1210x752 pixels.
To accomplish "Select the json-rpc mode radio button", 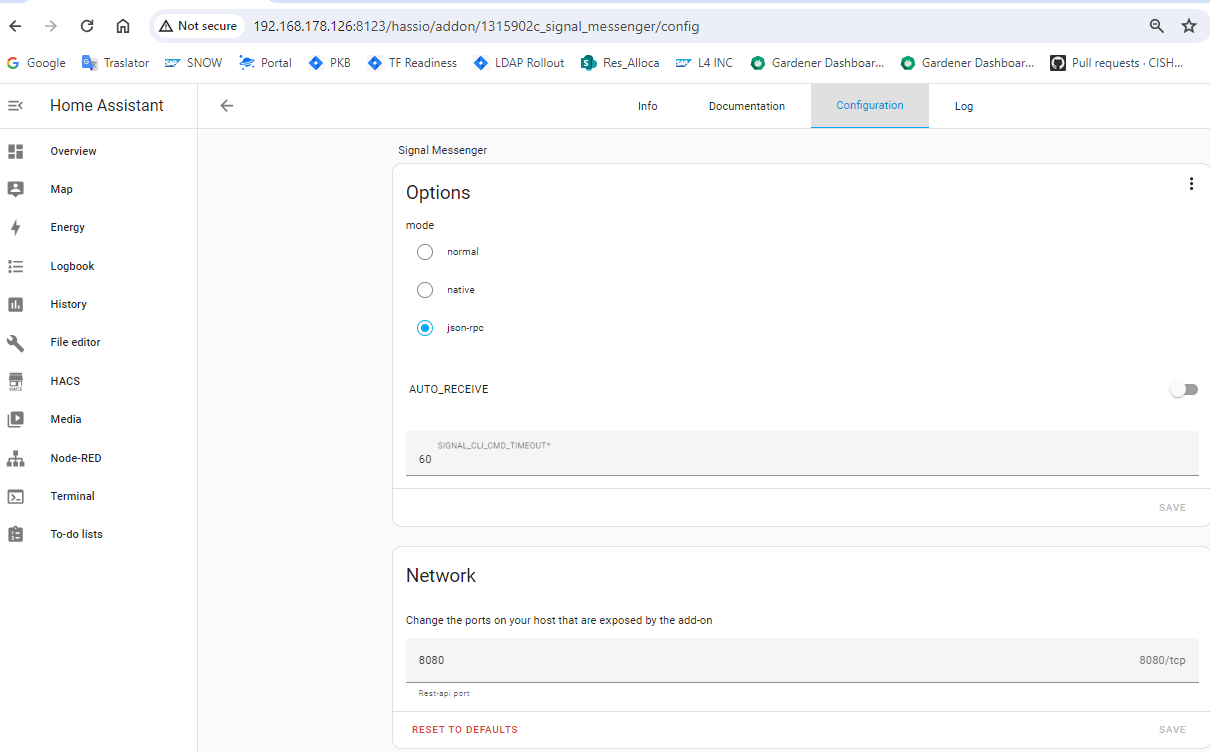I will [424, 327].
